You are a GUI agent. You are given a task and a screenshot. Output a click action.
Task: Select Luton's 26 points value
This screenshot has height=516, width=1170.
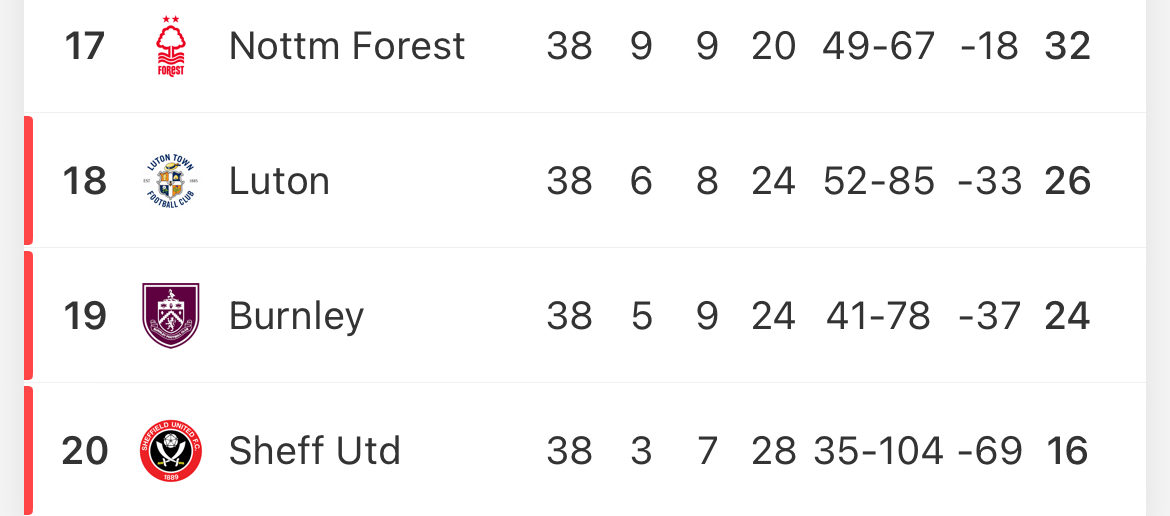pyautogui.click(x=1067, y=181)
